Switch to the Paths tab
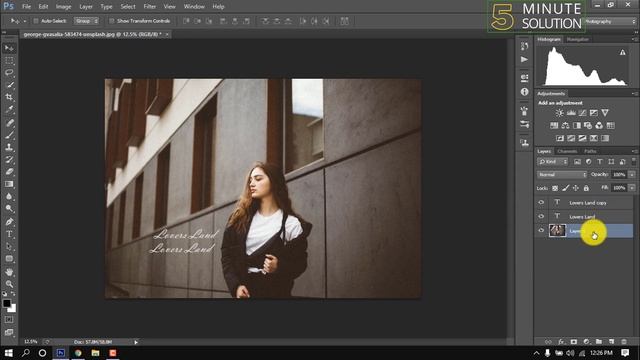640x360 pixels. click(x=590, y=151)
